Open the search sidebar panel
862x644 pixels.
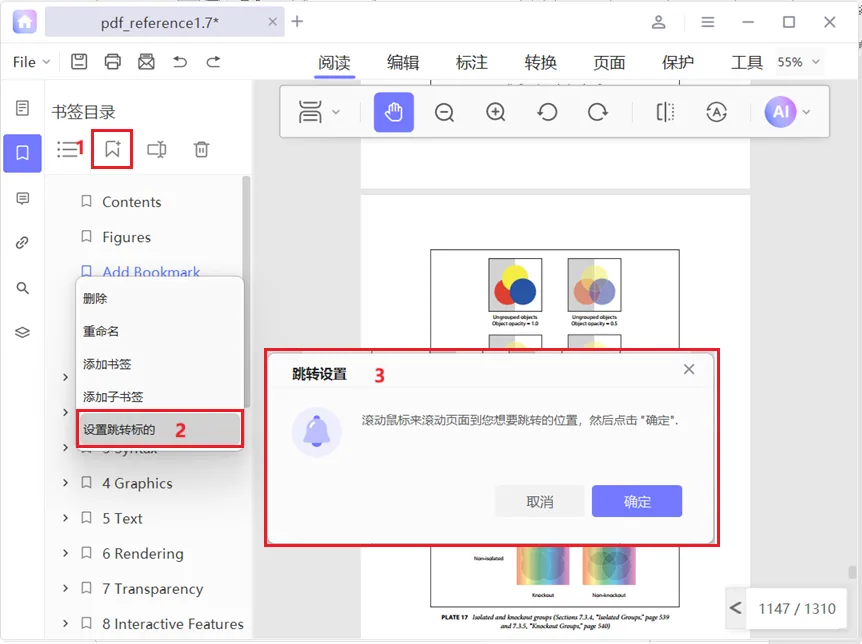23,288
